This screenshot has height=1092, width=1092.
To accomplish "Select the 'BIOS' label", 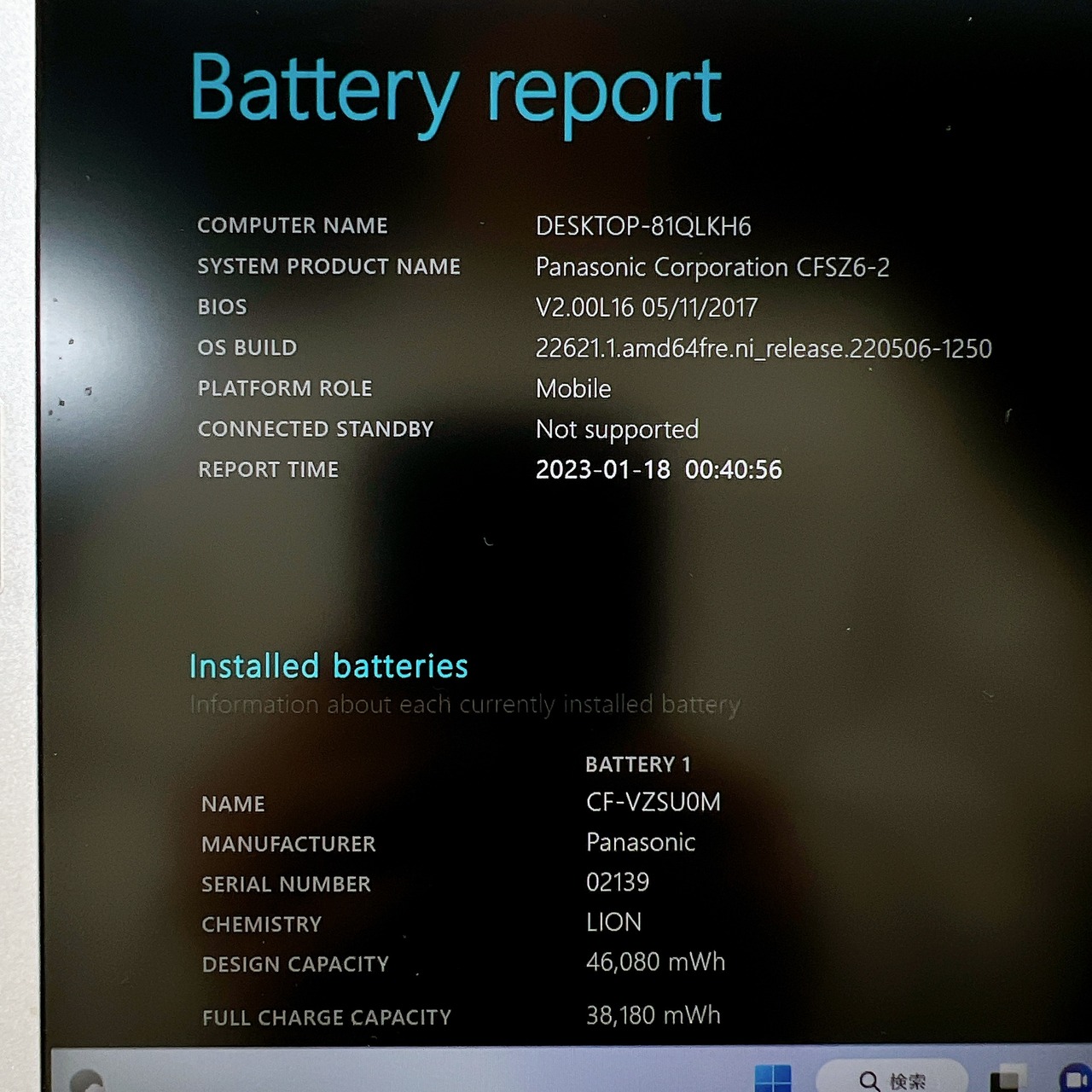I will coord(223,307).
